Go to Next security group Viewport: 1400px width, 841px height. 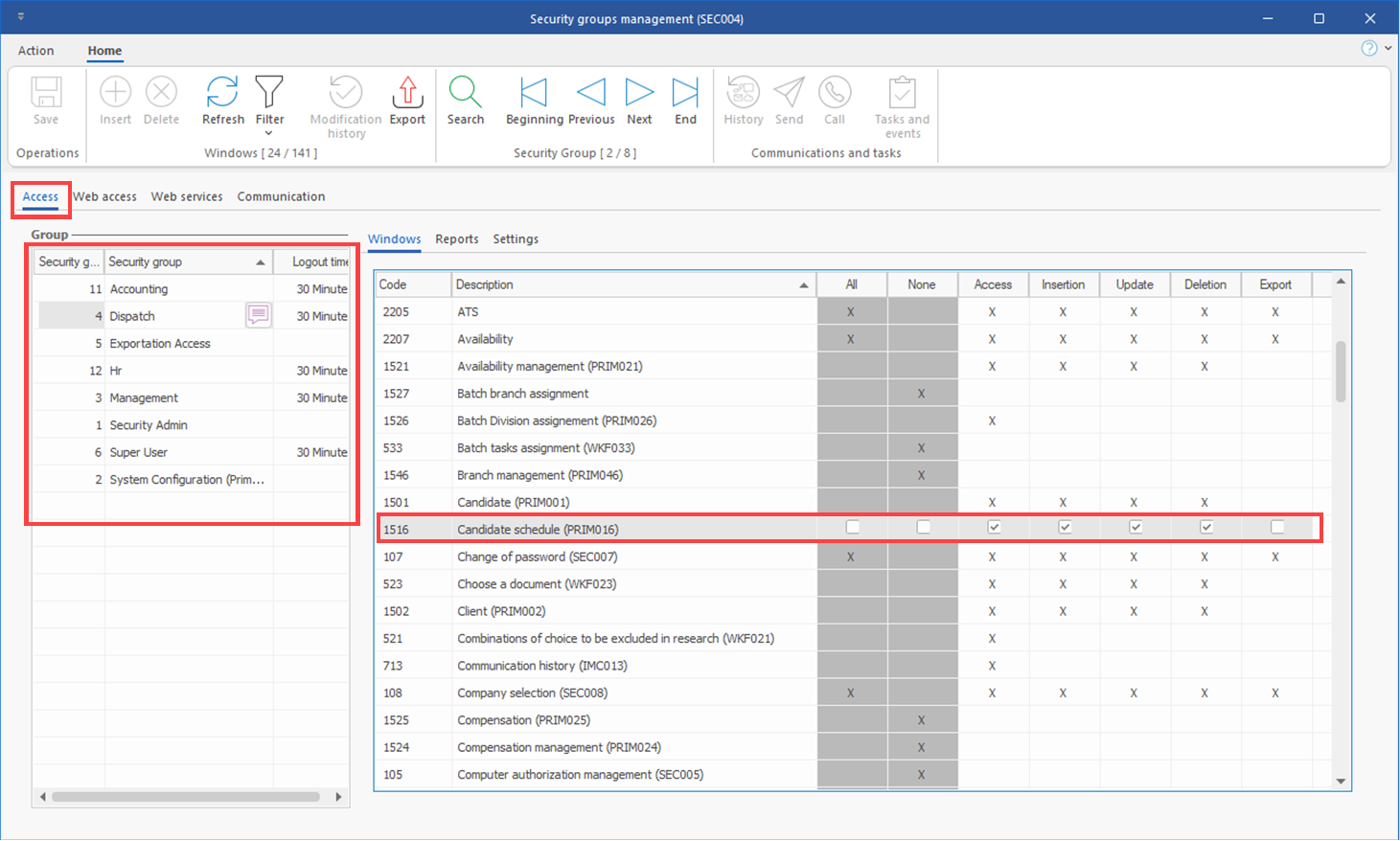pos(639,94)
